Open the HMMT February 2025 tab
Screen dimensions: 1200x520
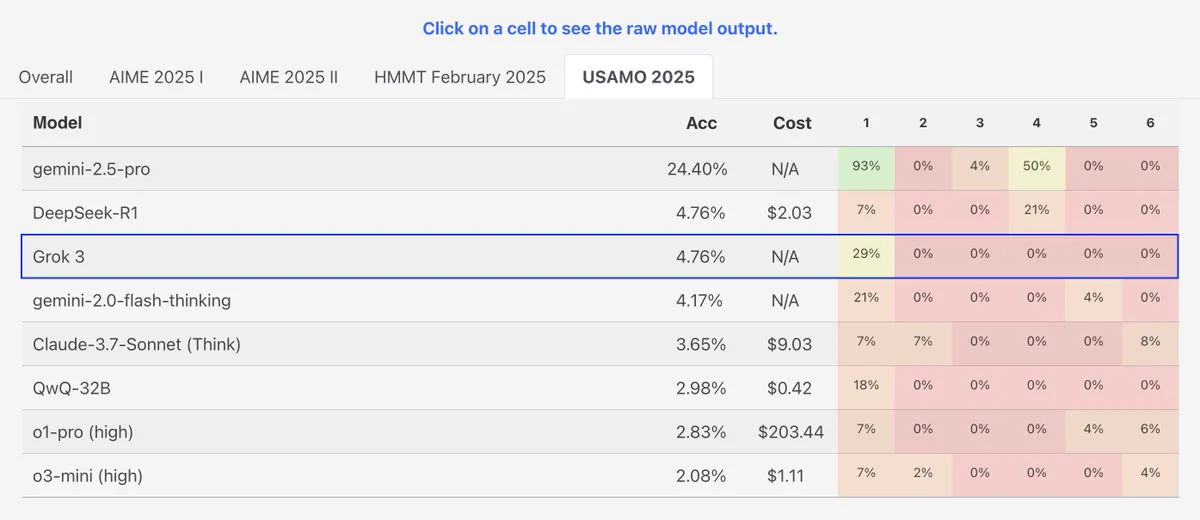tap(460, 77)
